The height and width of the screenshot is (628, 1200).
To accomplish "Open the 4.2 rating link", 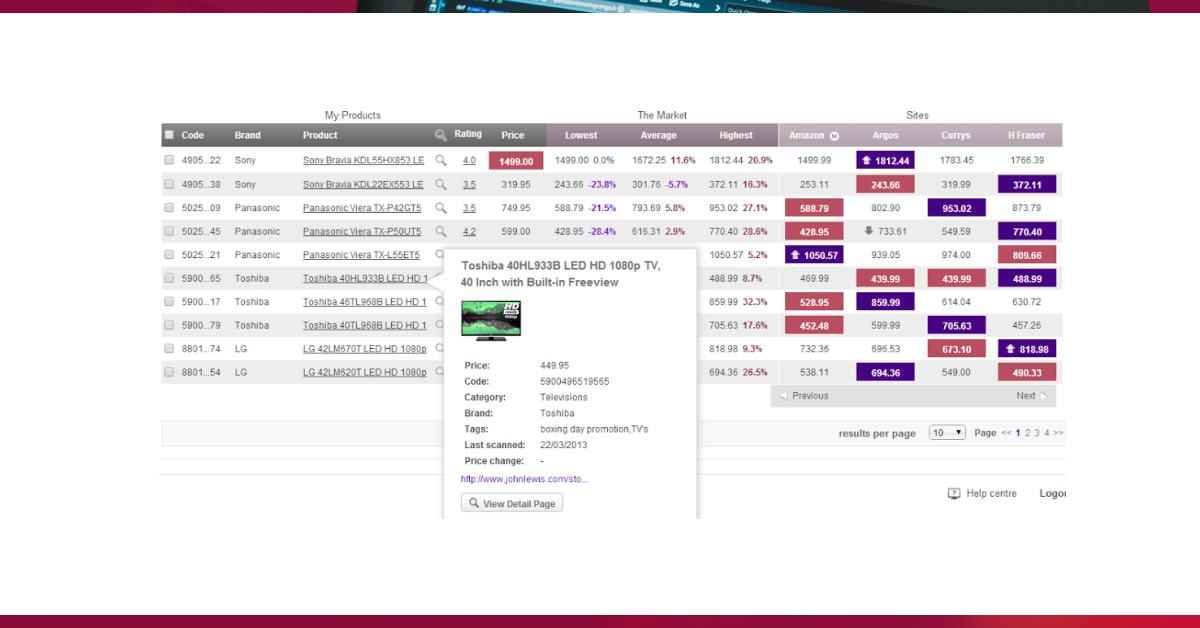I will [469, 231].
